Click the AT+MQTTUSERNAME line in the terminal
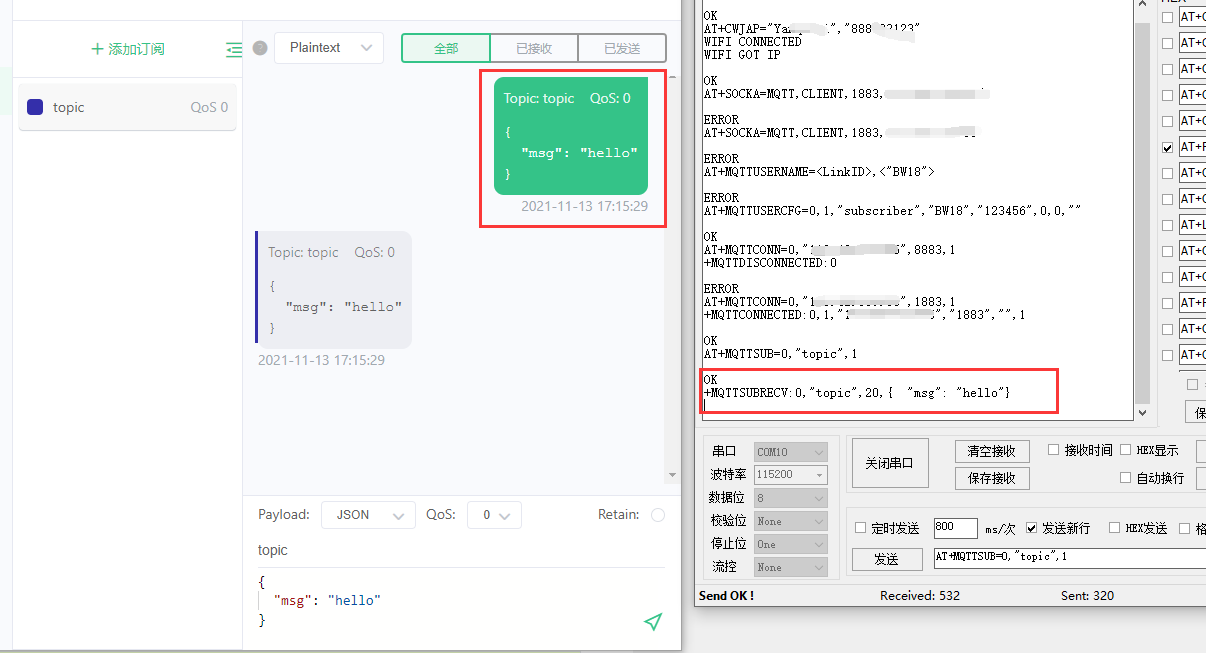 819,172
